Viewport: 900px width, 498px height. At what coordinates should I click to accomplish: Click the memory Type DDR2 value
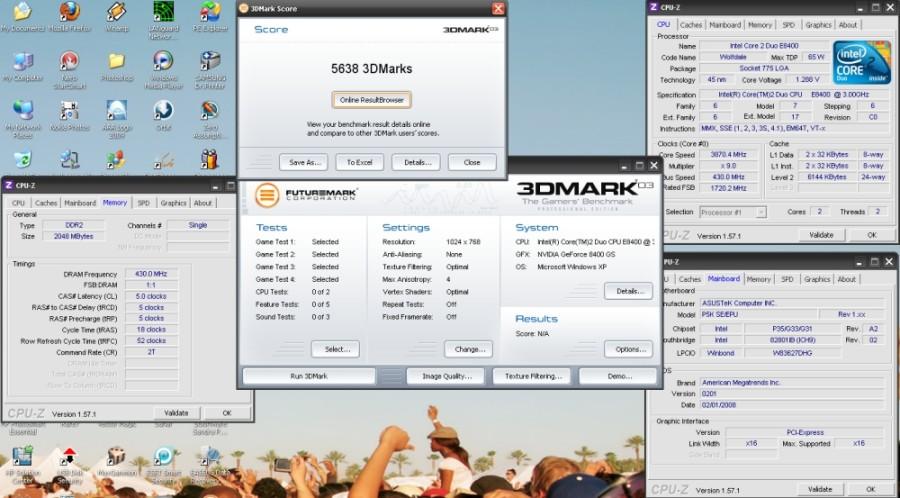pyautogui.click(x=73, y=225)
